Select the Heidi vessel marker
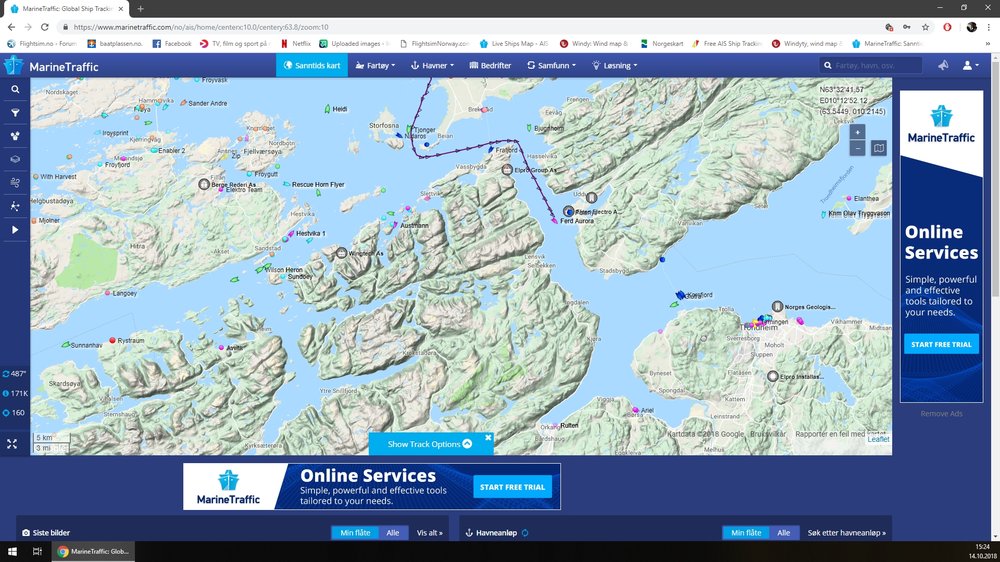Image resolution: width=1000 pixels, height=562 pixels. point(327,109)
